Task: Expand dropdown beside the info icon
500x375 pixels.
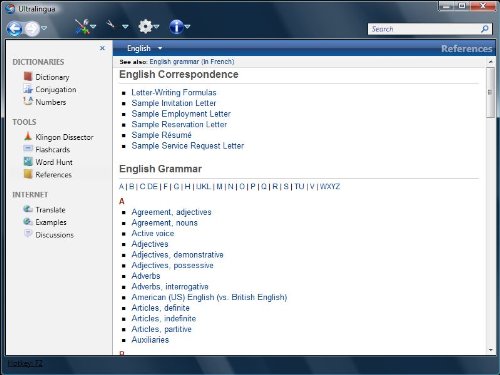Action: 187,26
